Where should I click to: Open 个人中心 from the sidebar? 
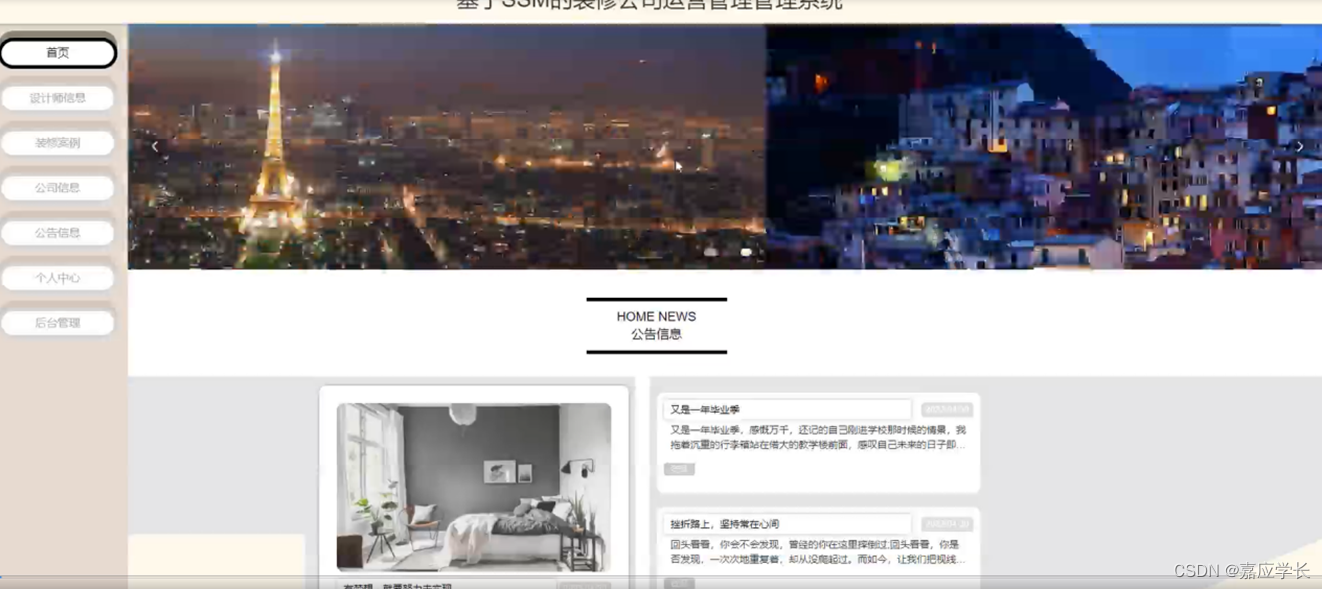coord(58,278)
